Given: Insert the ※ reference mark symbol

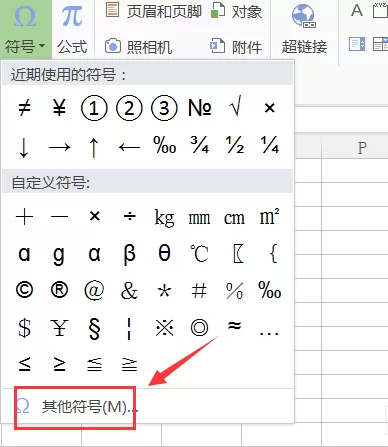Looking at the screenshot, I should coord(164,328).
